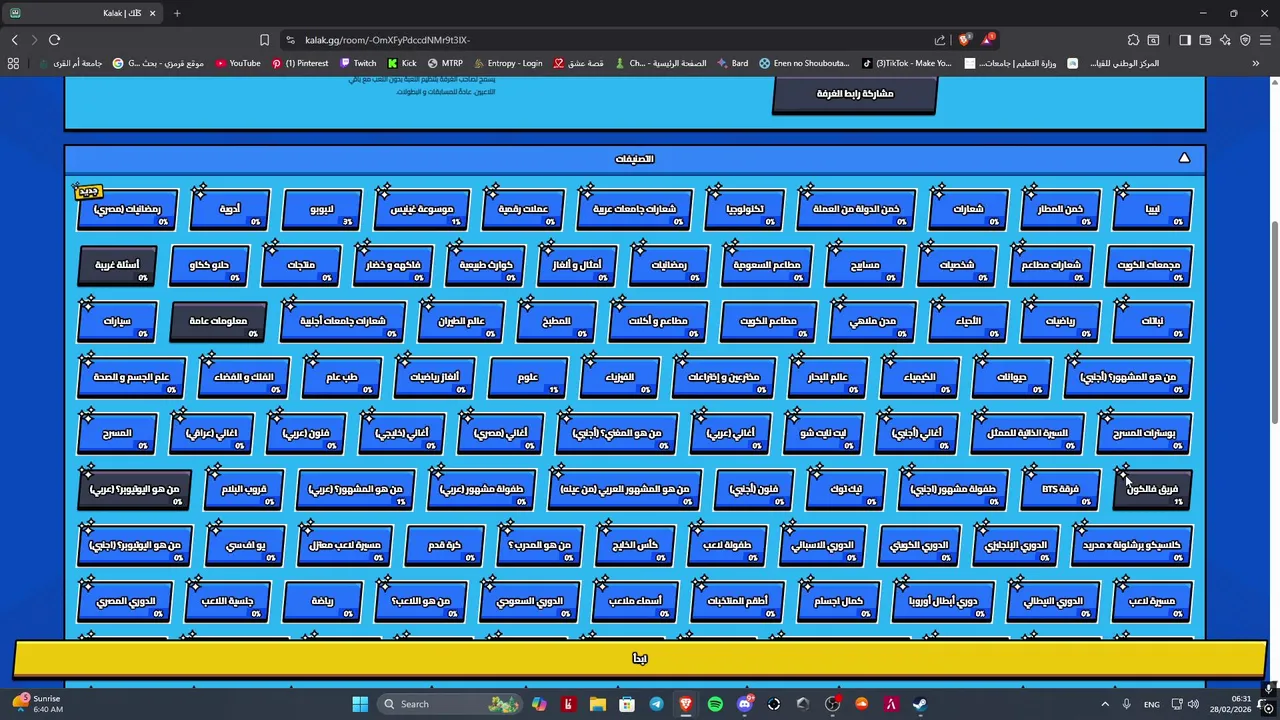Open the Brave main hamburger menu
This screenshot has width=1280, height=720.
pyautogui.click(x=1265, y=40)
